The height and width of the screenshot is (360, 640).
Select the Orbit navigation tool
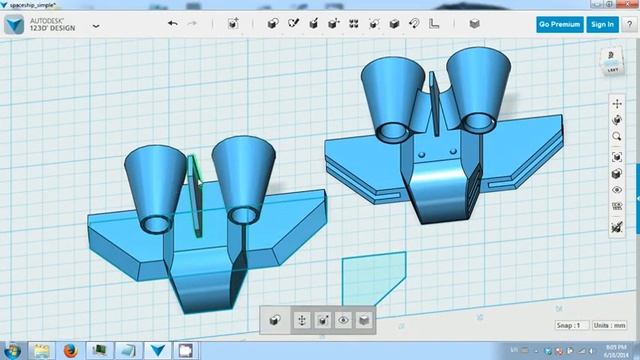click(x=617, y=120)
